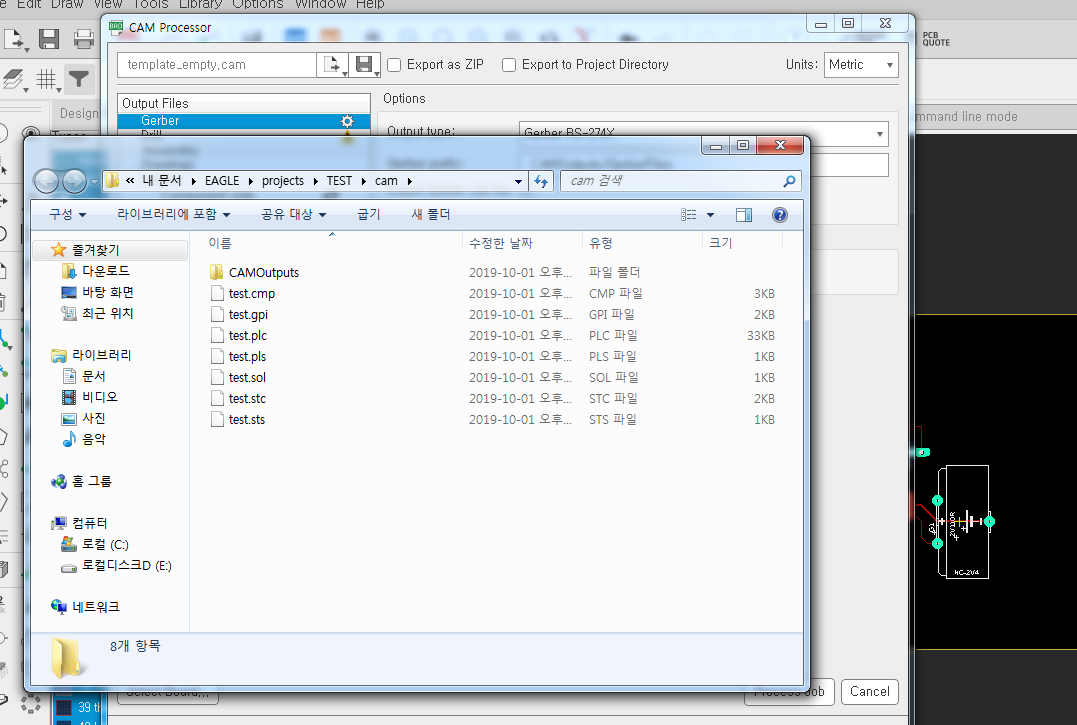Viewport: 1077px width, 725px height.
Task: Open the Units Metric dropdown
Action: tap(861, 65)
